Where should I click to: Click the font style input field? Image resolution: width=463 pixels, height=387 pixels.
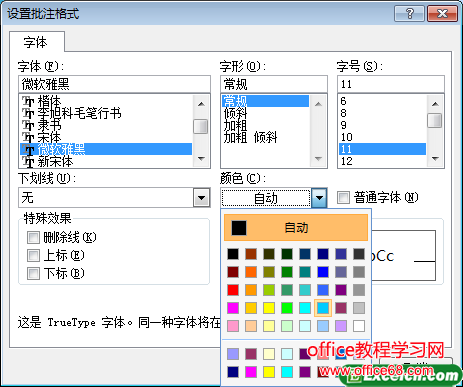click(274, 84)
